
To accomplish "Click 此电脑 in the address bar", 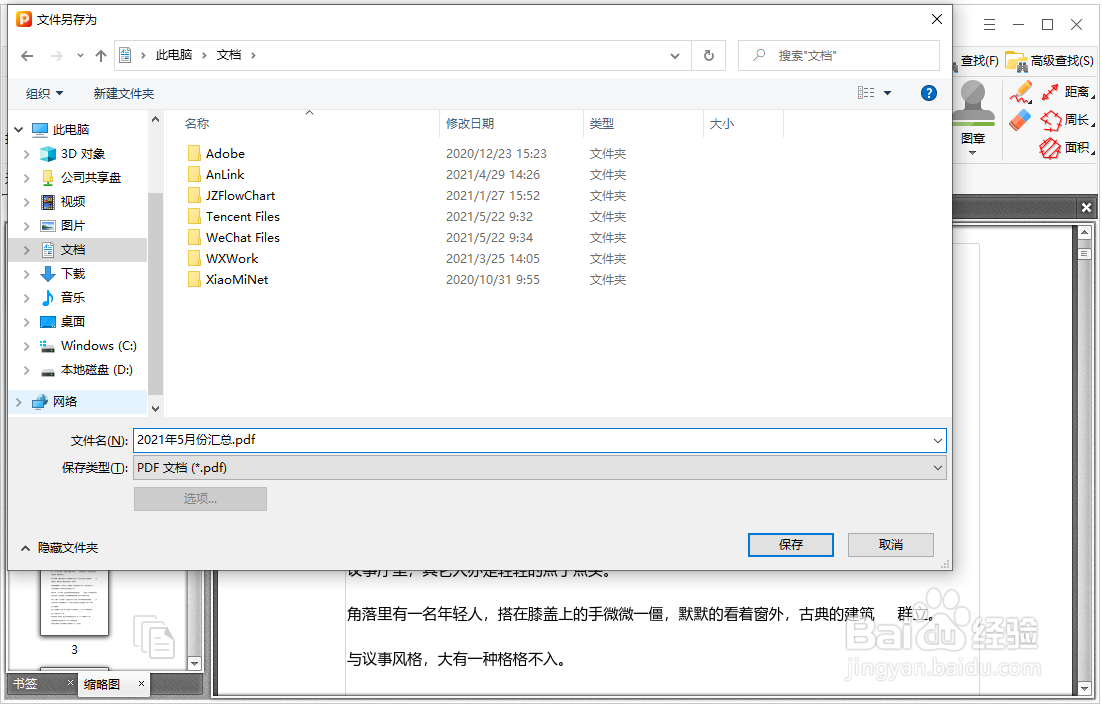I will [174, 55].
